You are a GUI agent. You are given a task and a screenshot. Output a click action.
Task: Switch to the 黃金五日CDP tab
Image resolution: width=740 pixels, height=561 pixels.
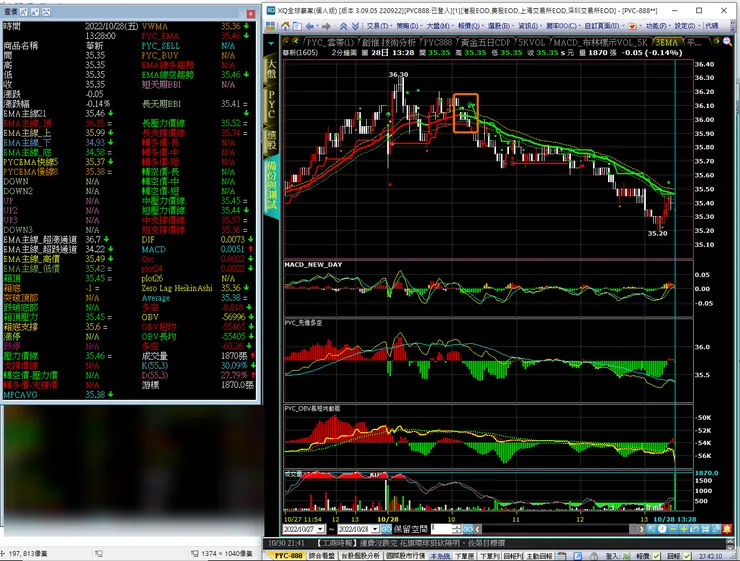point(486,42)
